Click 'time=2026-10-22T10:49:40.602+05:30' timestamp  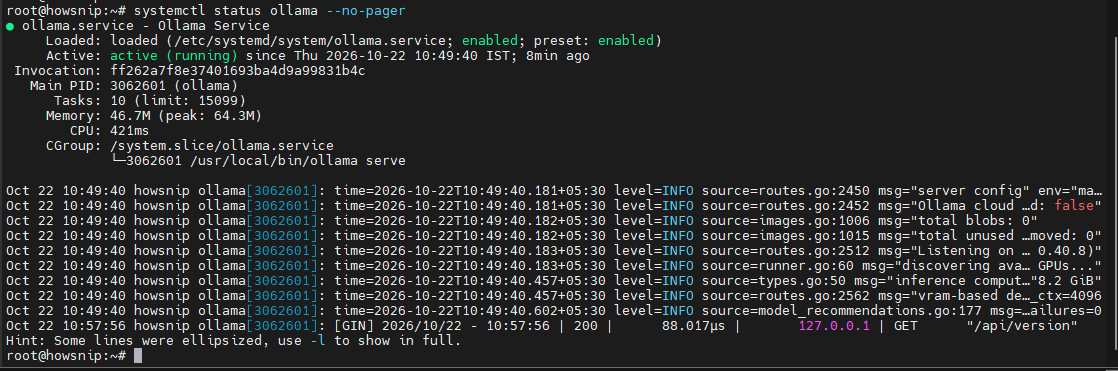tap(469, 311)
